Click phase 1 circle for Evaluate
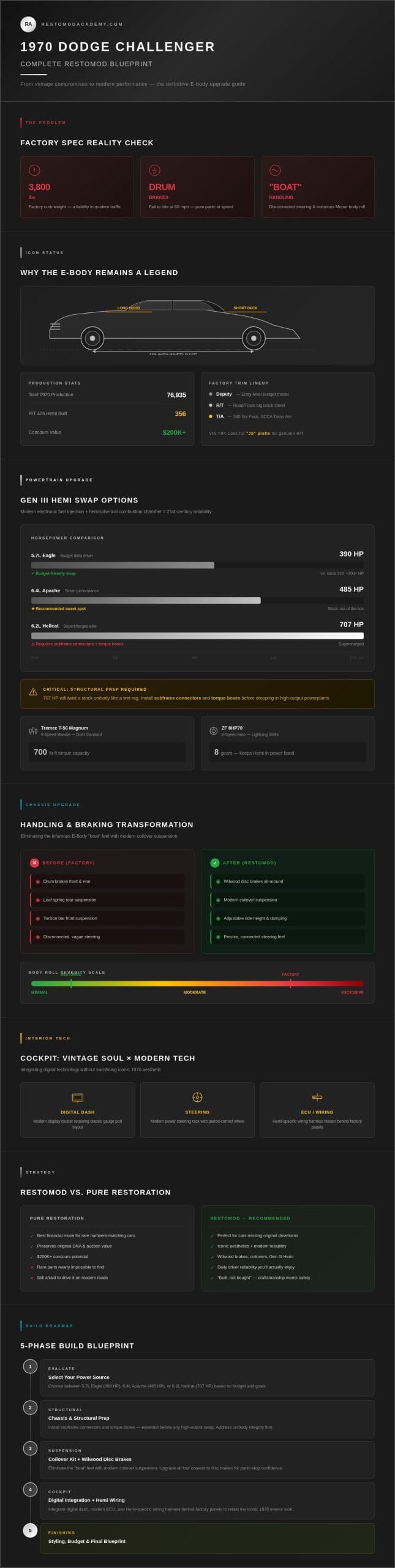 point(30,1366)
